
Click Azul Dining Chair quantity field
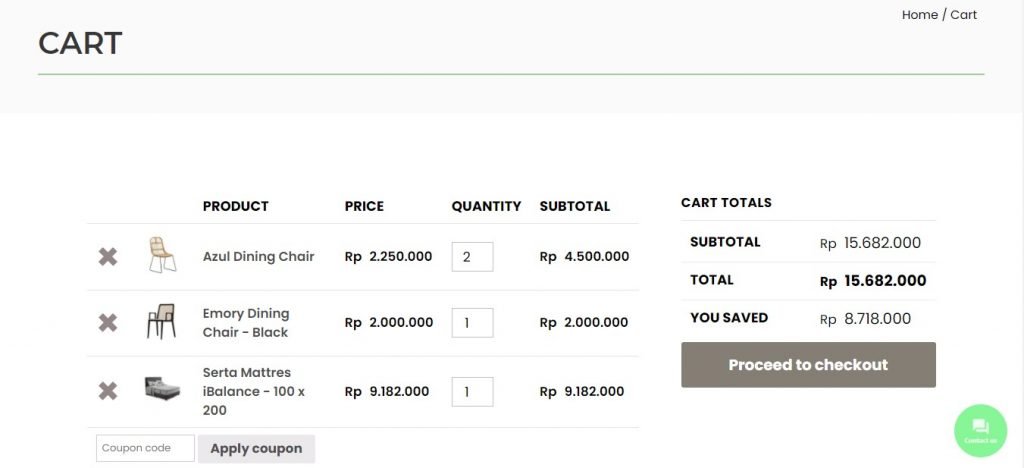[472, 257]
